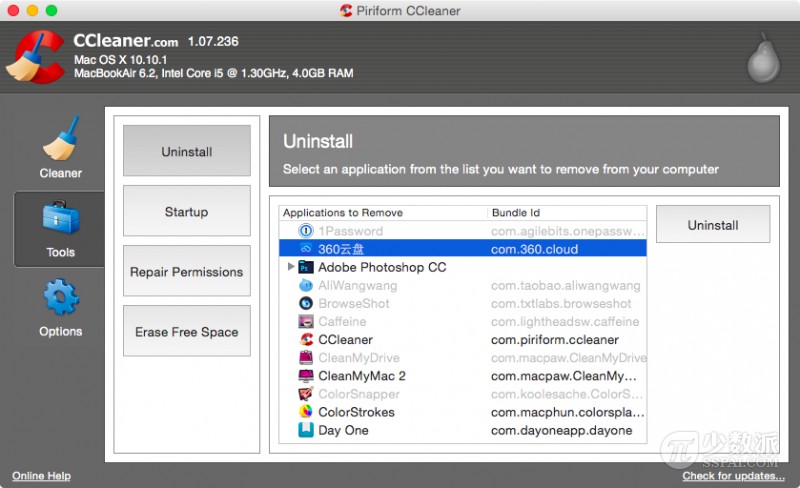Click the 360云盘 cloud icon
This screenshot has width=800, height=488.
(306, 249)
